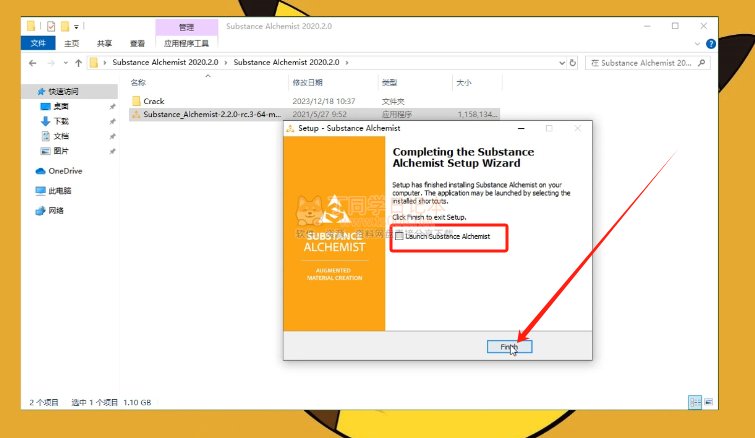Sort by 类型 column header
755x438 pixels.
[389, 83]
